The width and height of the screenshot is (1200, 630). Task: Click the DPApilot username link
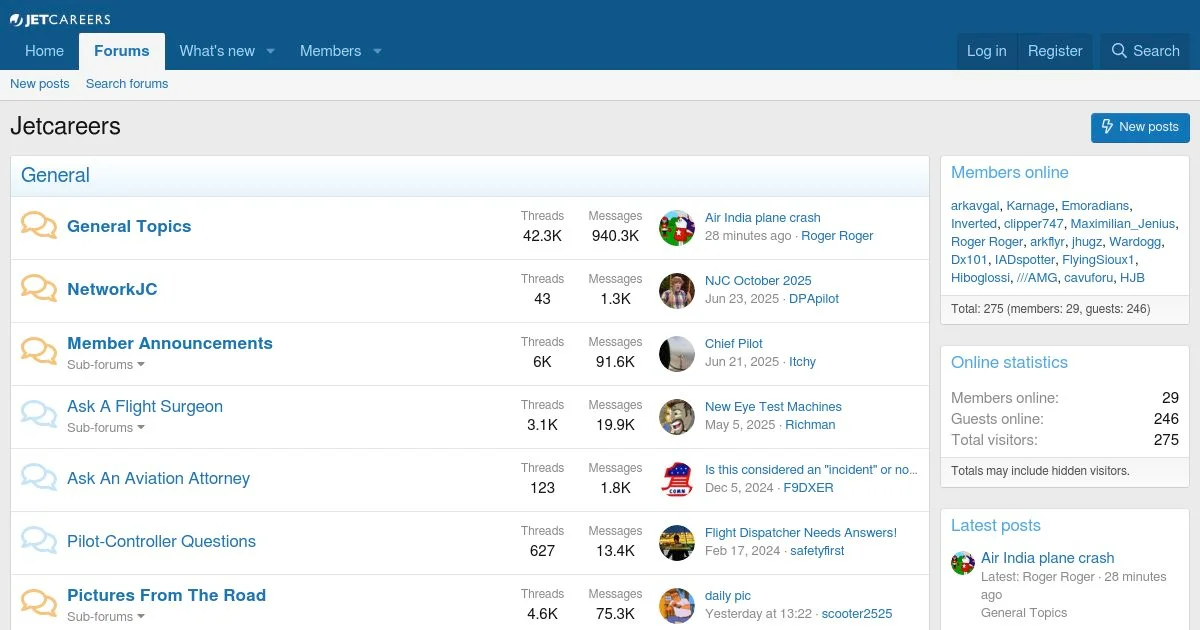[x=814, y=299]
